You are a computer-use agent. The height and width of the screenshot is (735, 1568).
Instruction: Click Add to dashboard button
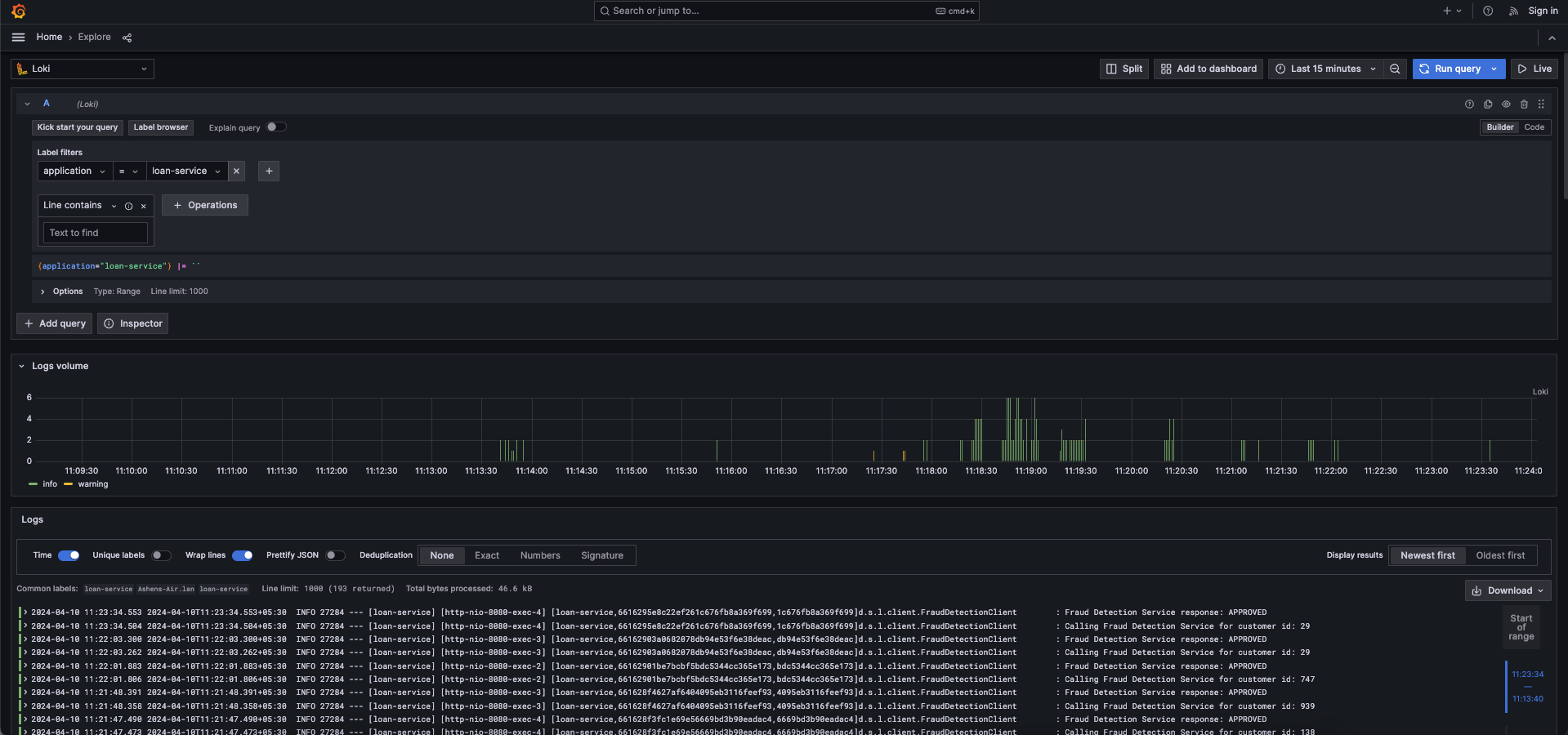click(x=1208, y=69)
